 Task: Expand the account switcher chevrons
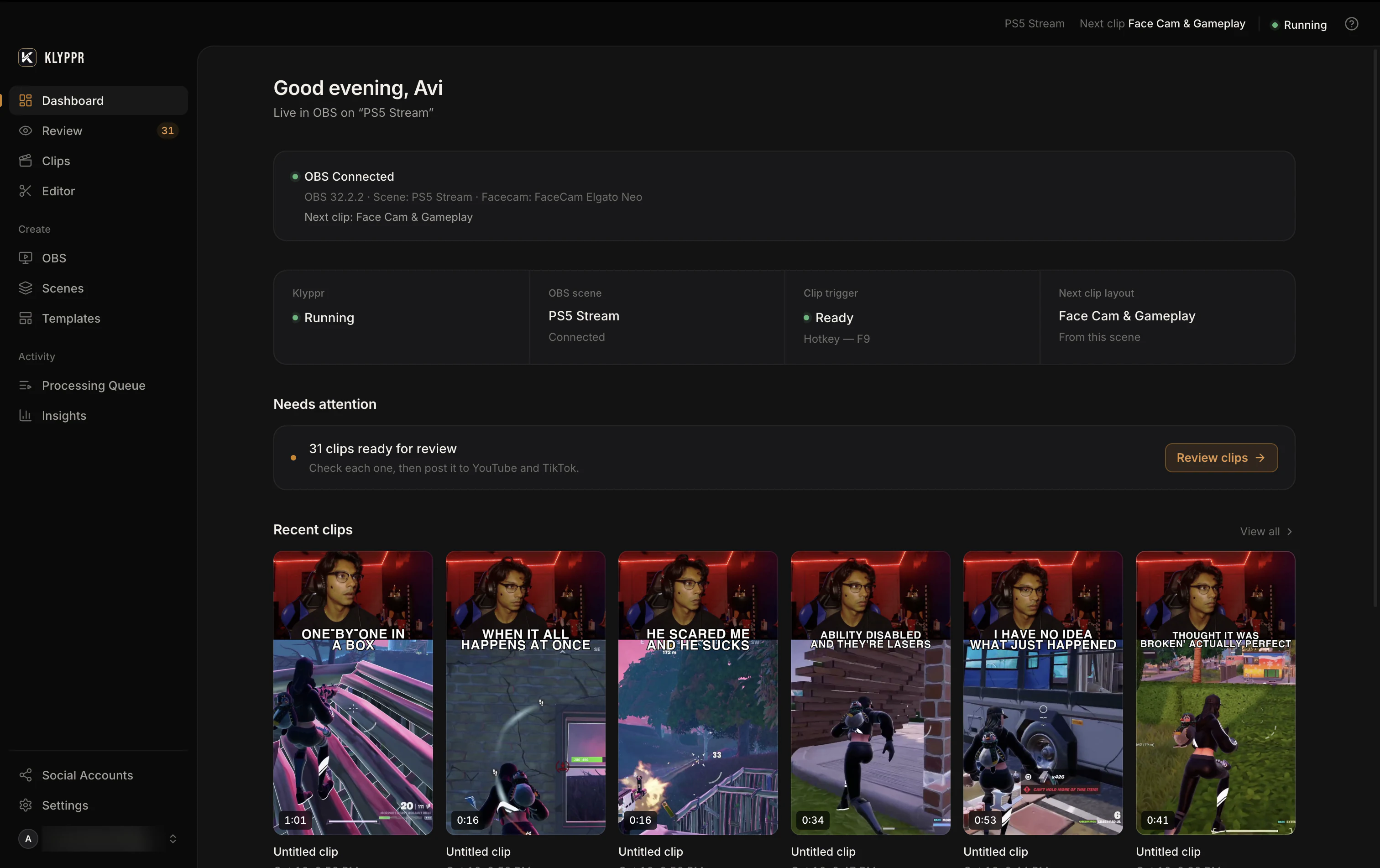tap(172, 839)
